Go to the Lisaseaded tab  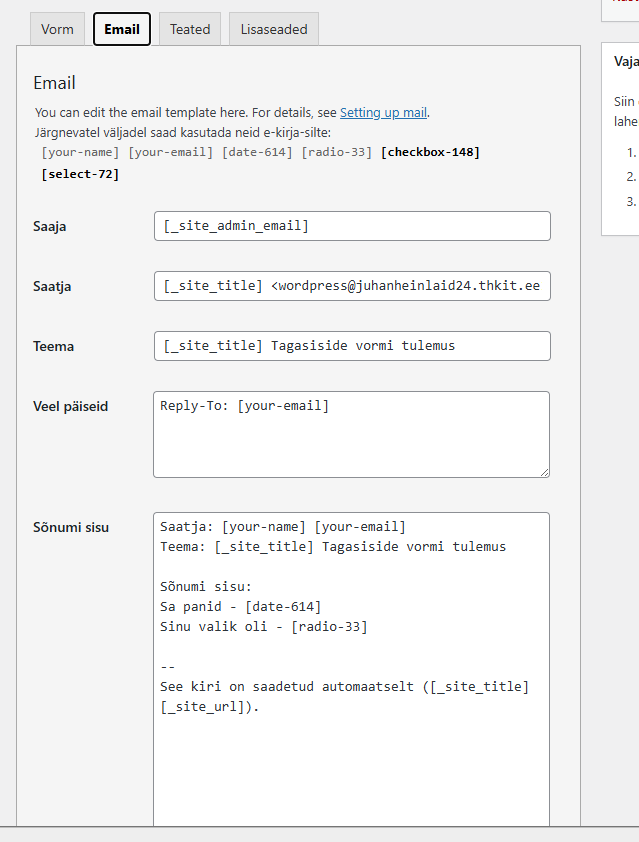click(x=274, y=29)
